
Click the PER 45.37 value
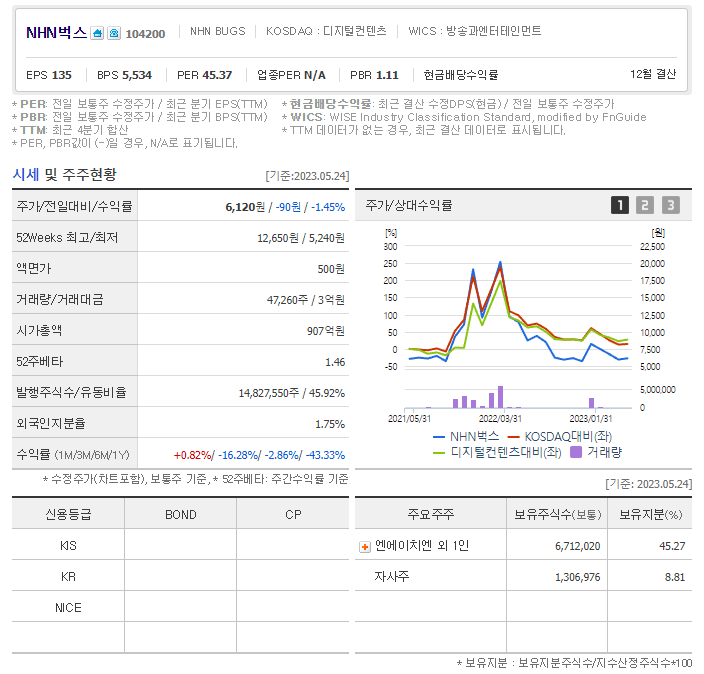tap(204, 75)
